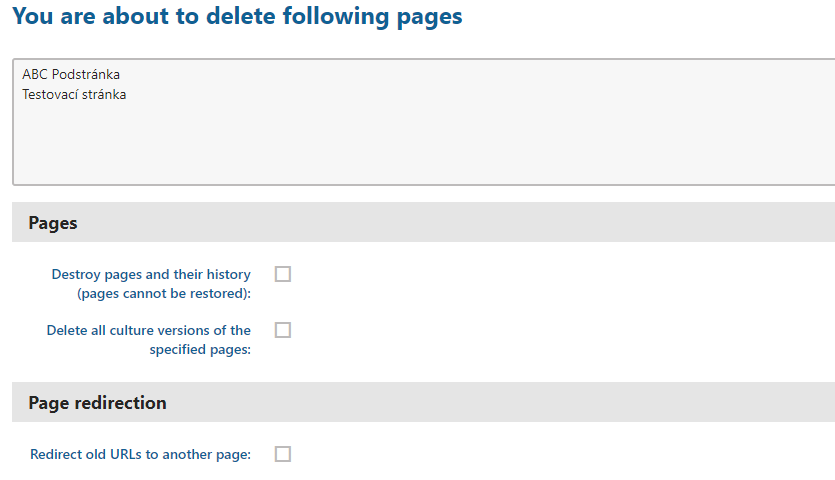Select Testovací stránka in the pages list
The image size is (835, 480).
[x=74, y=95]
